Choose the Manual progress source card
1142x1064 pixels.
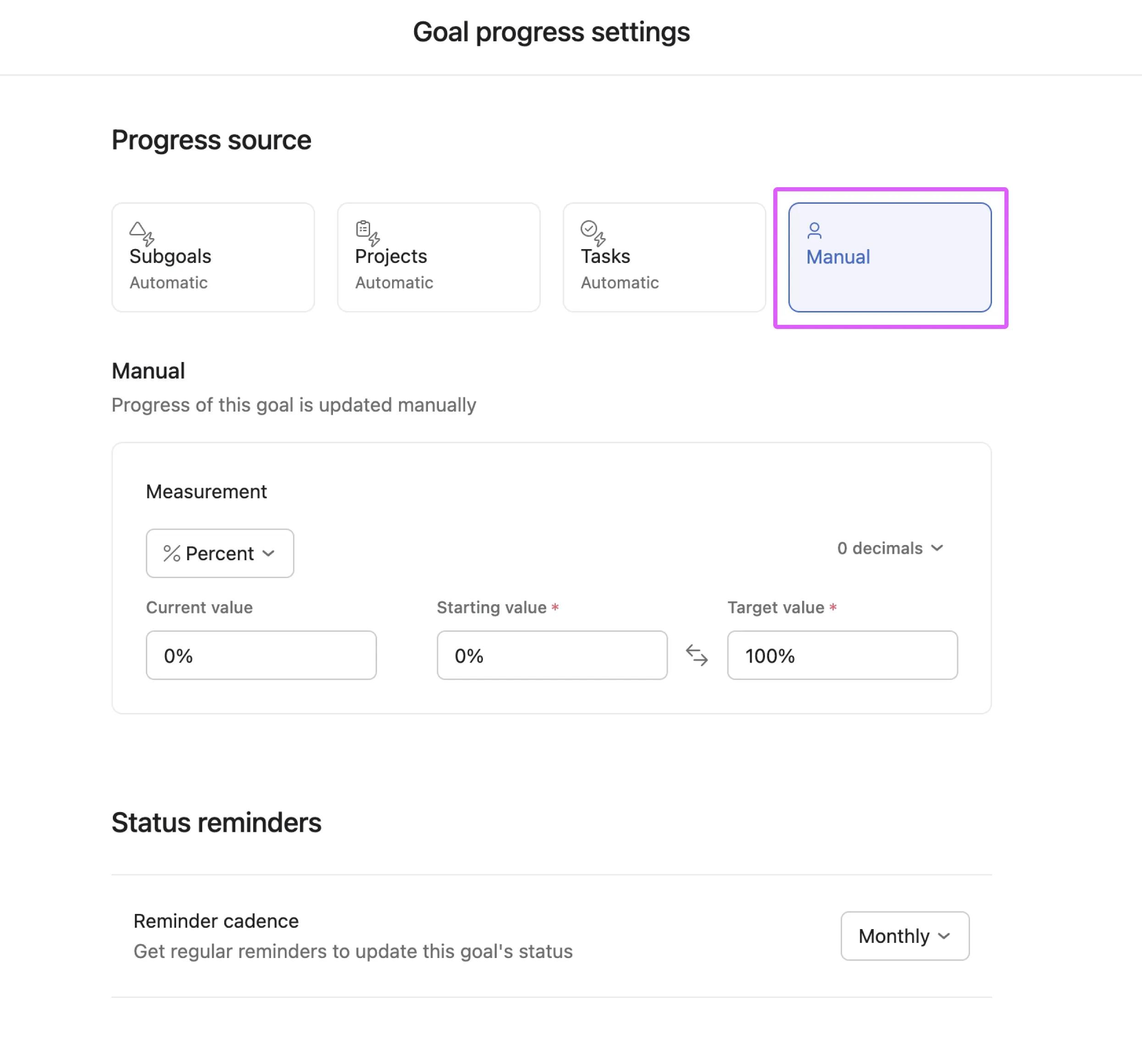pos(889,257)
